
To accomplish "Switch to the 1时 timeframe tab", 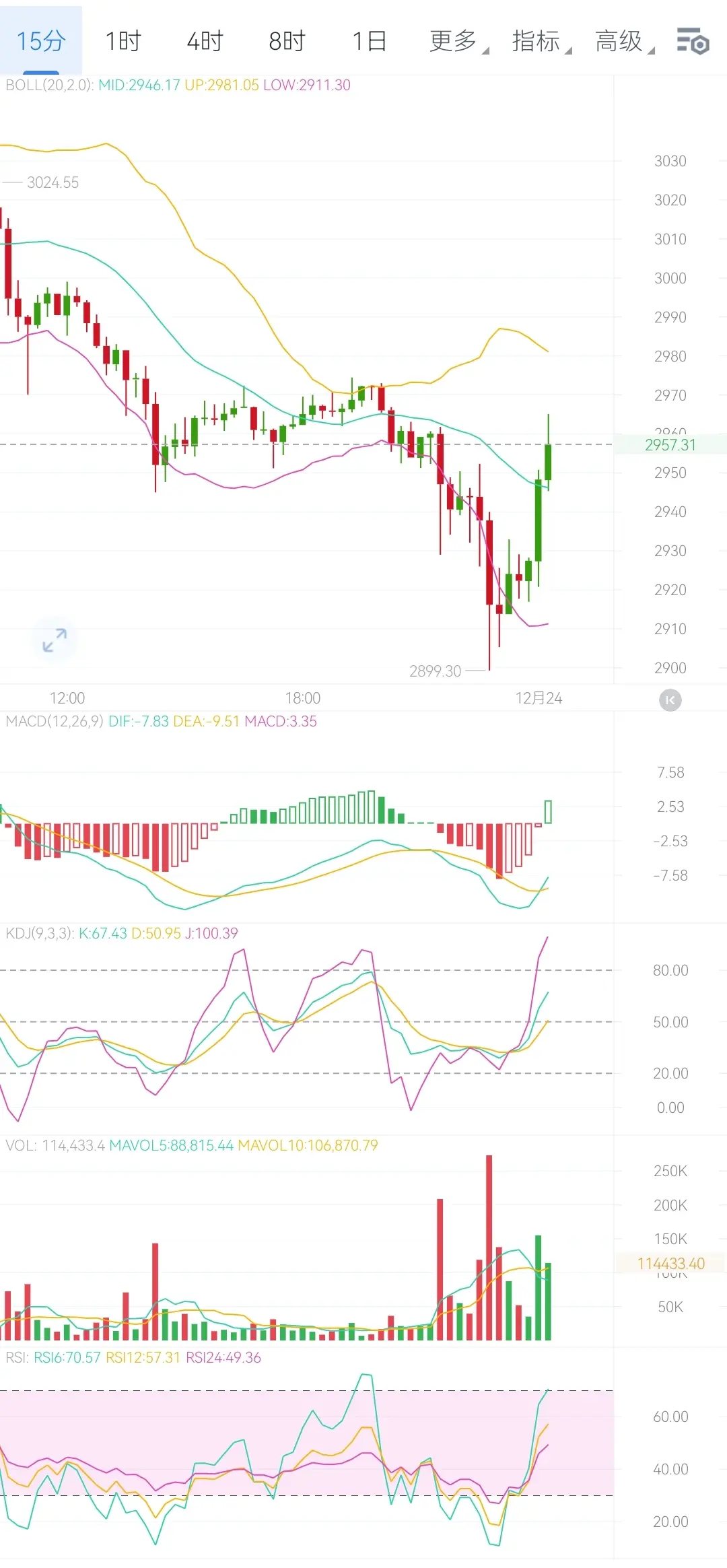I will point(123,41).
